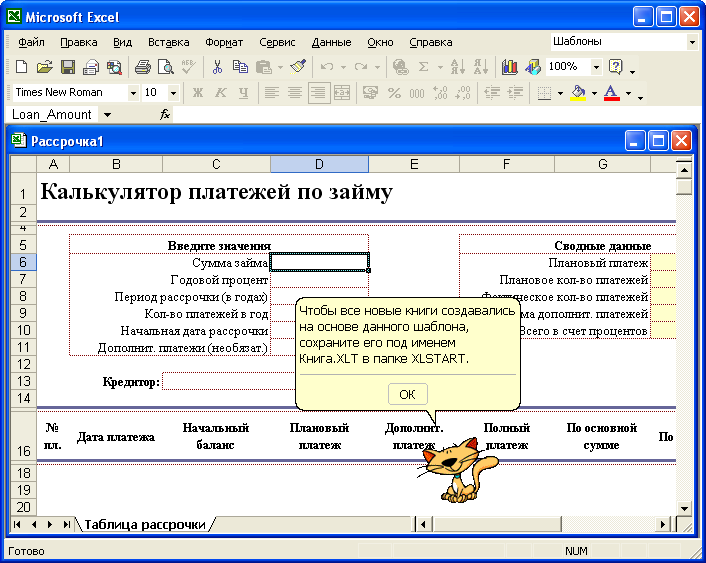
Task: Go to last sheet navigation arrow
Action: 67,524
